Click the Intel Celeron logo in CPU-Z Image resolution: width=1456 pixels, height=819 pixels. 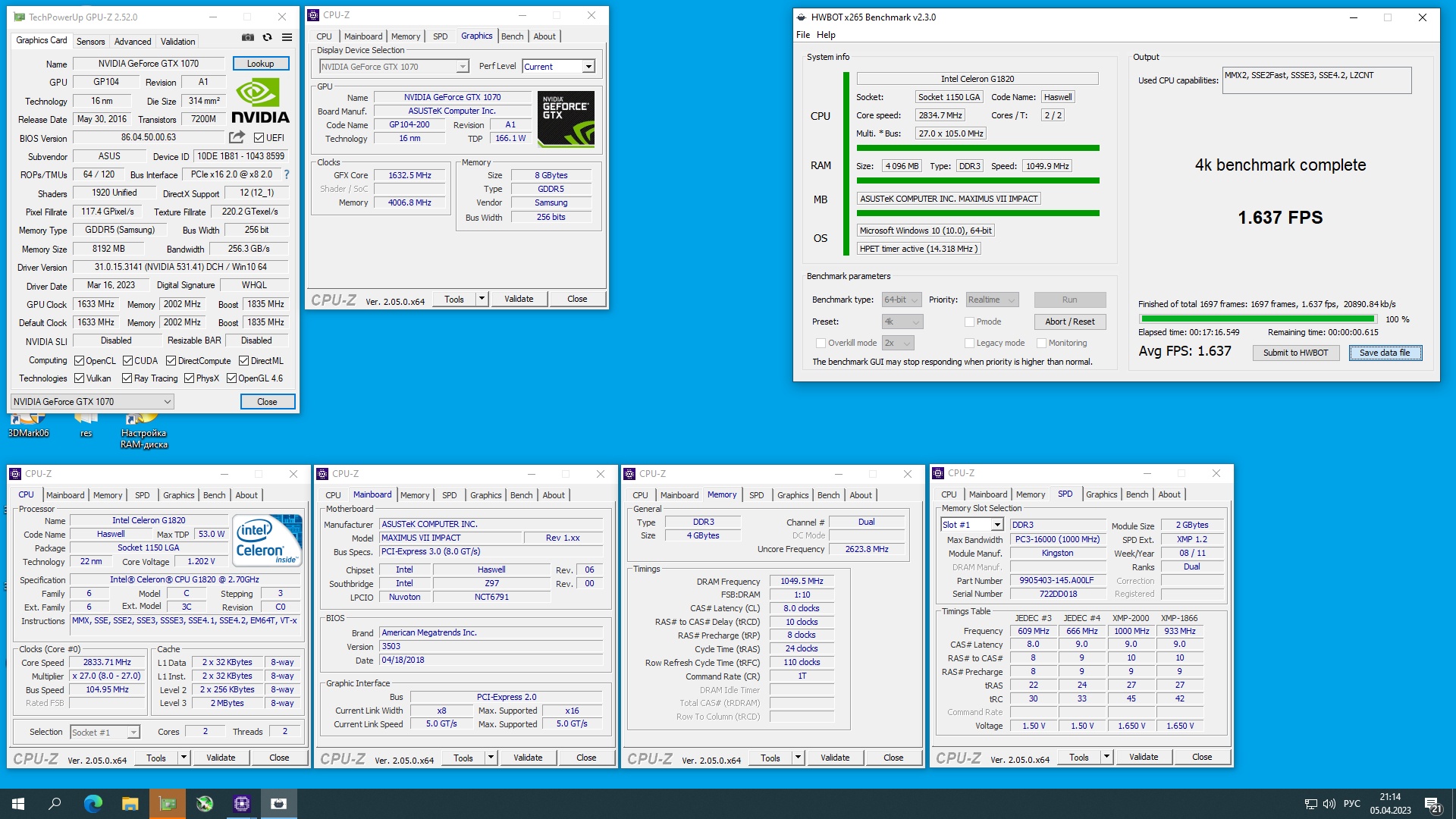tap(268, 540)
